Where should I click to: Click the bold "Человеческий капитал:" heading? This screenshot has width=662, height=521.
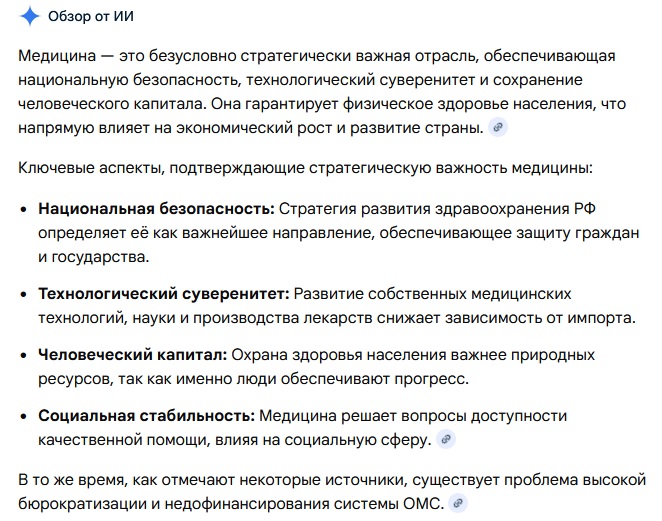click(133, 355)
